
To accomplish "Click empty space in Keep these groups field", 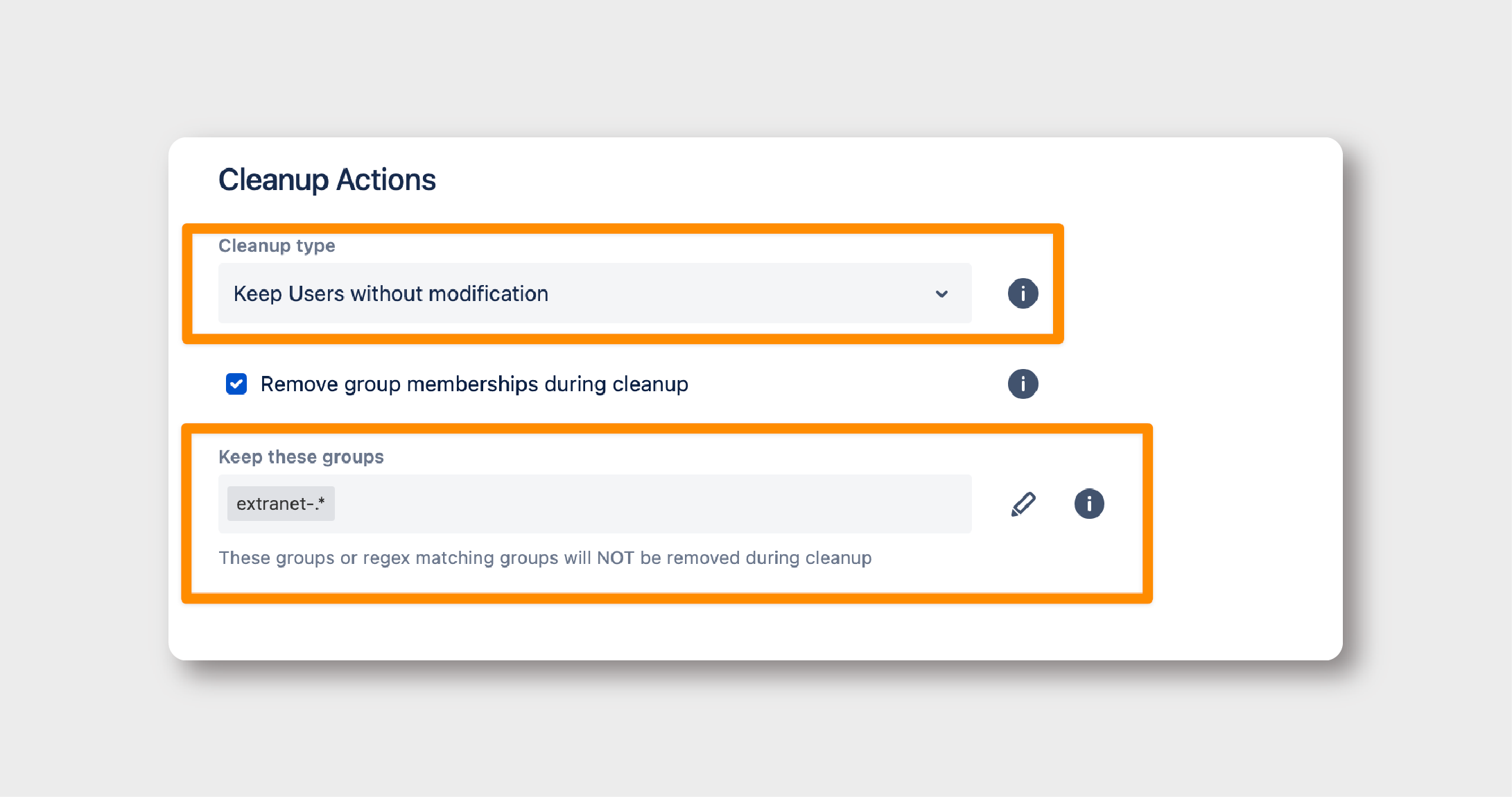I will [x=652, y=504].
